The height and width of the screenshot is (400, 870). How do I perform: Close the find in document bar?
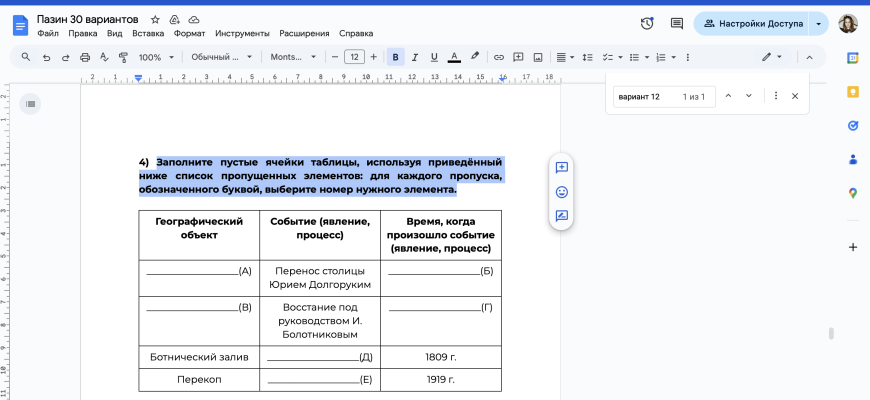pos(795,96)
